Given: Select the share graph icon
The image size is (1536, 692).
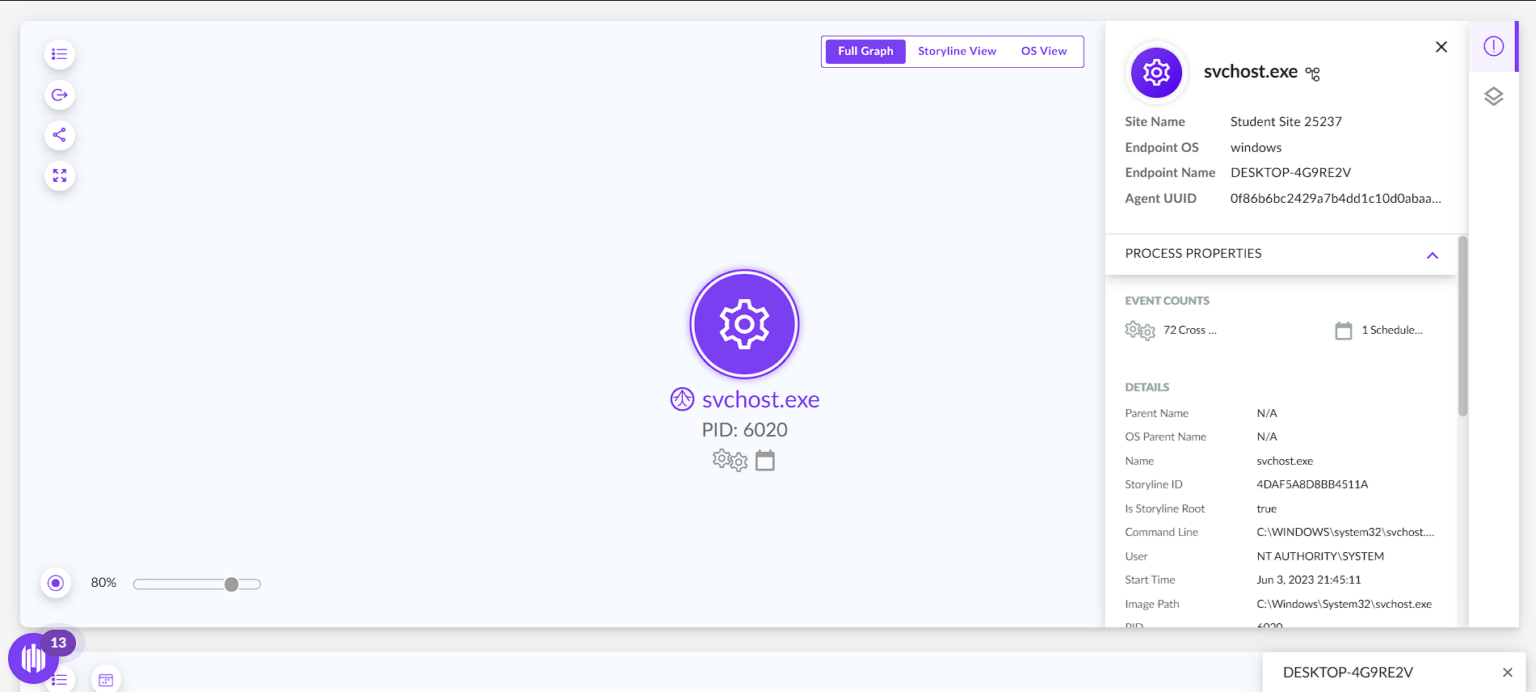Looking at the screenshot, I should [59, 135].
